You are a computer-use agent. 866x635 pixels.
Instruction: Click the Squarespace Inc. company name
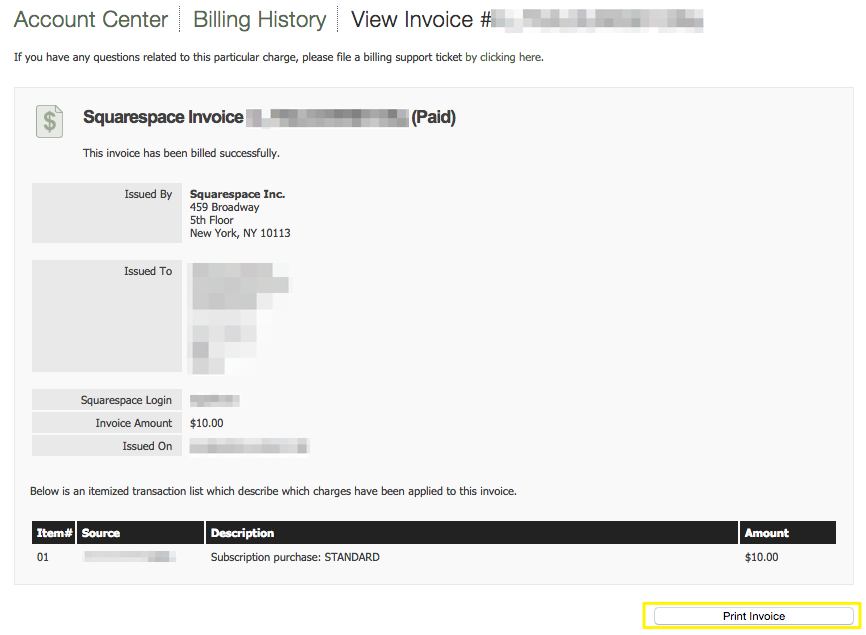pyautogui.click(x=237, y=194)
